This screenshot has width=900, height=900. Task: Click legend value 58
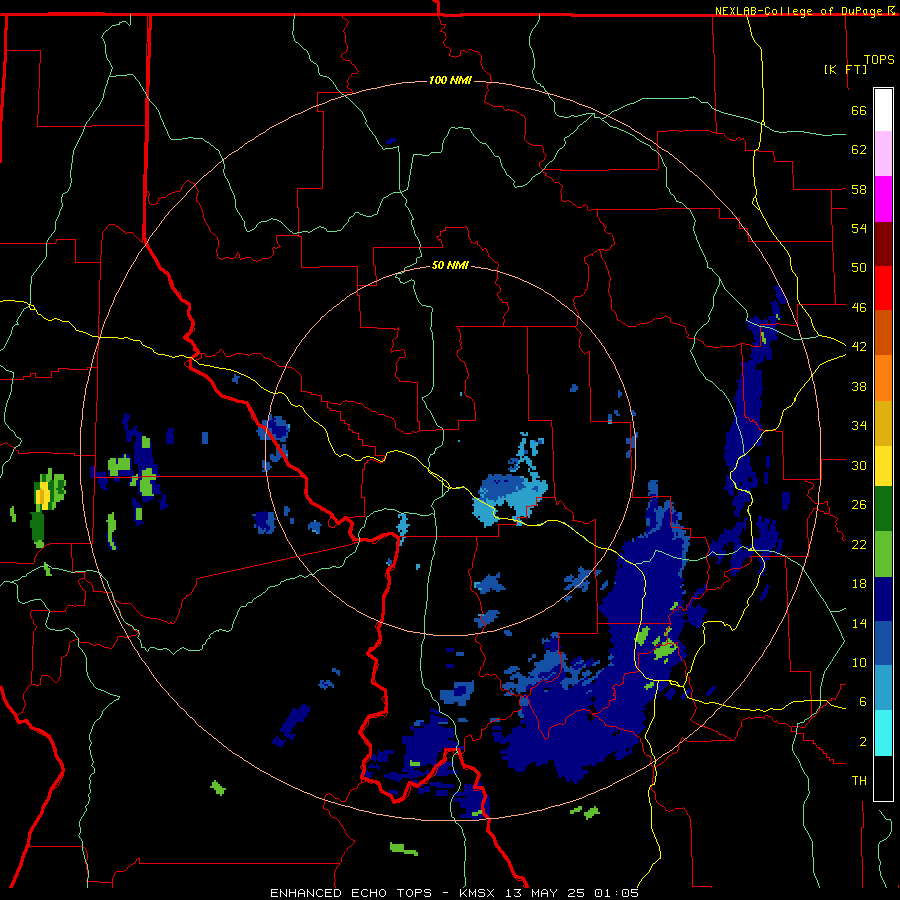click(x=859, y=189)
